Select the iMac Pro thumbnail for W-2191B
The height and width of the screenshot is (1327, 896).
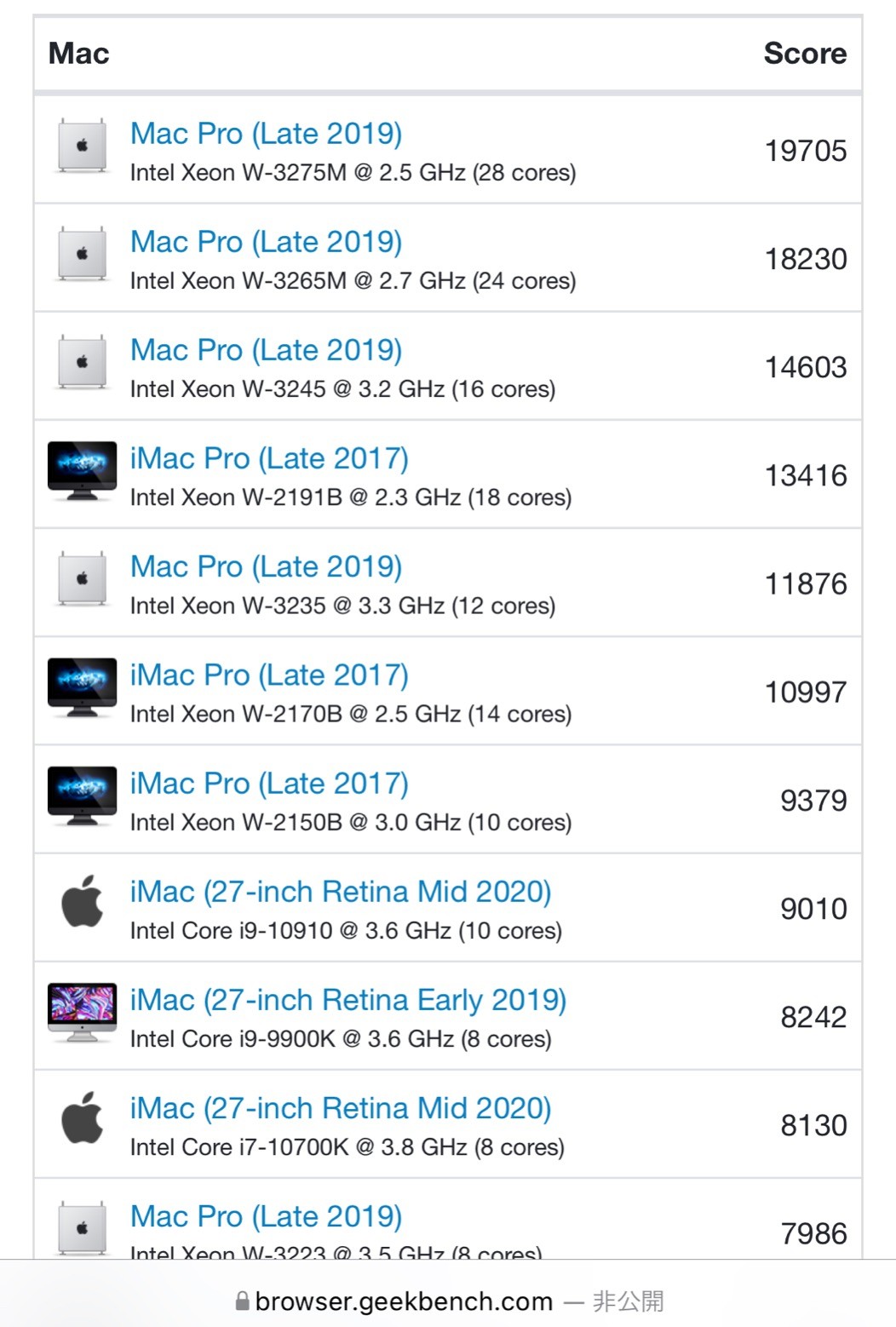(82, 471)
